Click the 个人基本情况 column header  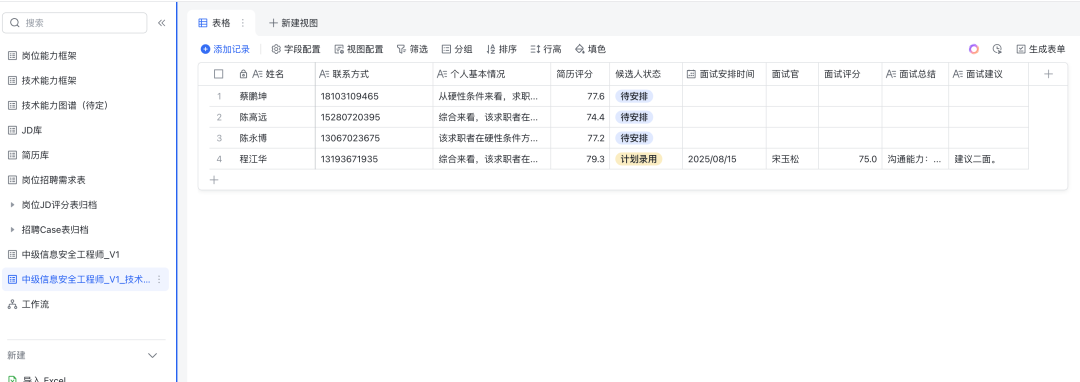coord(492,74)
